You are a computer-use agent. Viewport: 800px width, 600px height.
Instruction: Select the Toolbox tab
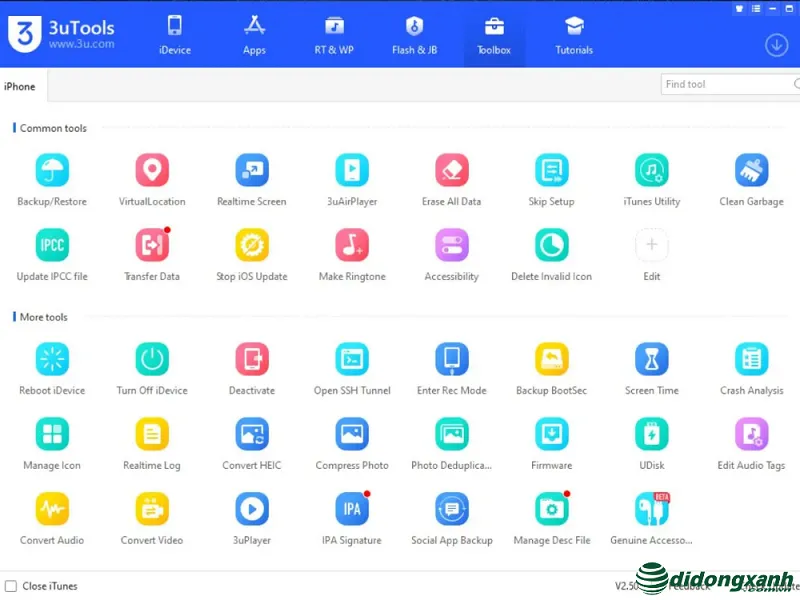click(494, 34)
